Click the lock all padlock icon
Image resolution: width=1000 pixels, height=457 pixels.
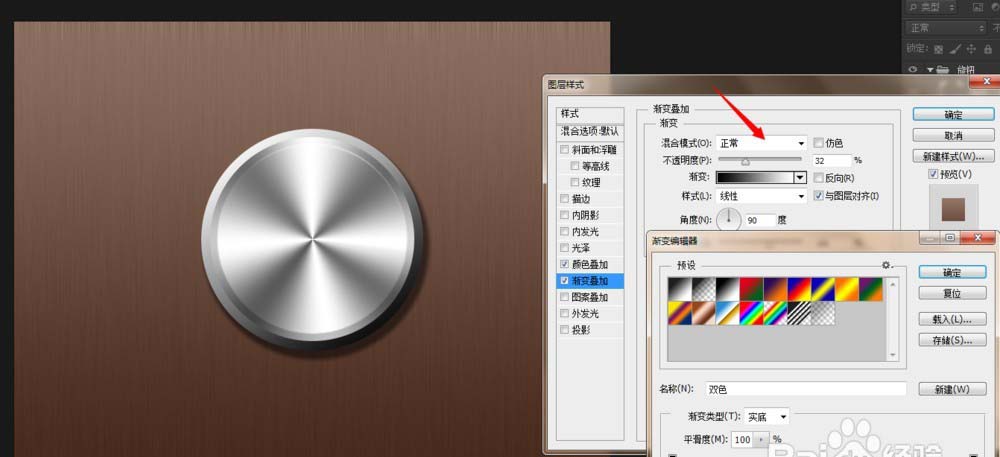pyautogui.click(x=989, y=48)
